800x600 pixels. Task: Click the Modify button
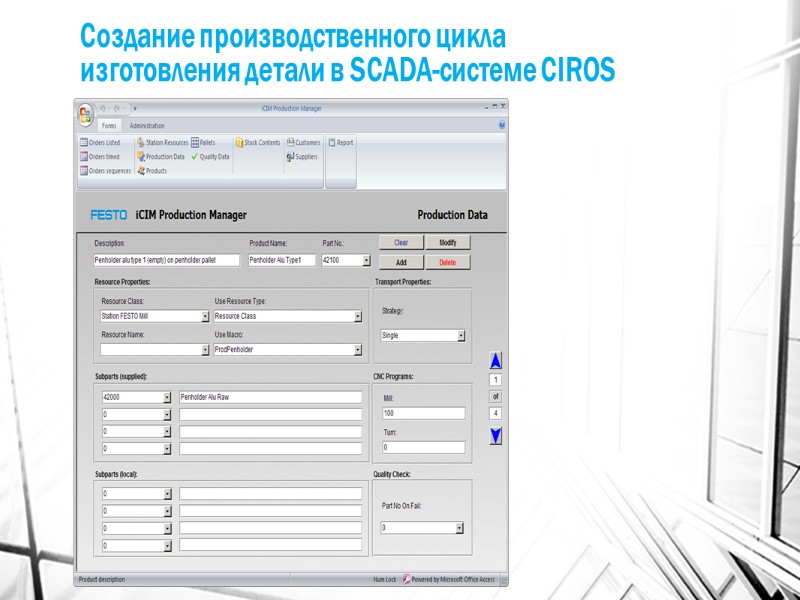click(x=448, y=242)
